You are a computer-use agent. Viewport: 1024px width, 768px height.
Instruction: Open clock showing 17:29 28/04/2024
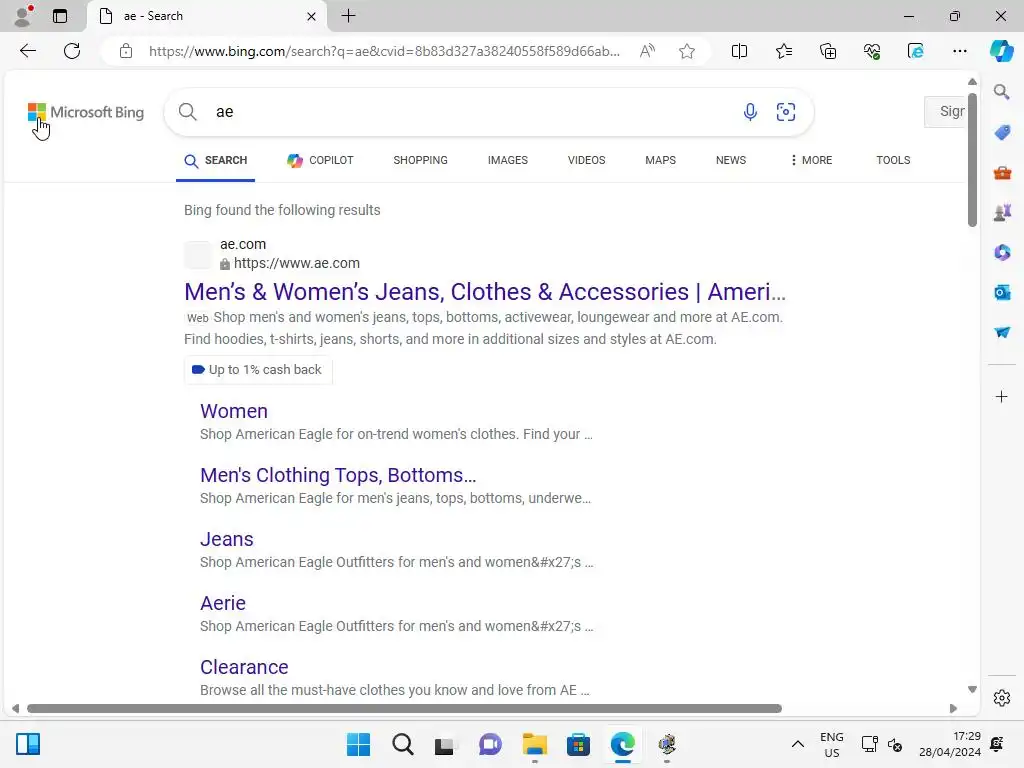(950, 744)
